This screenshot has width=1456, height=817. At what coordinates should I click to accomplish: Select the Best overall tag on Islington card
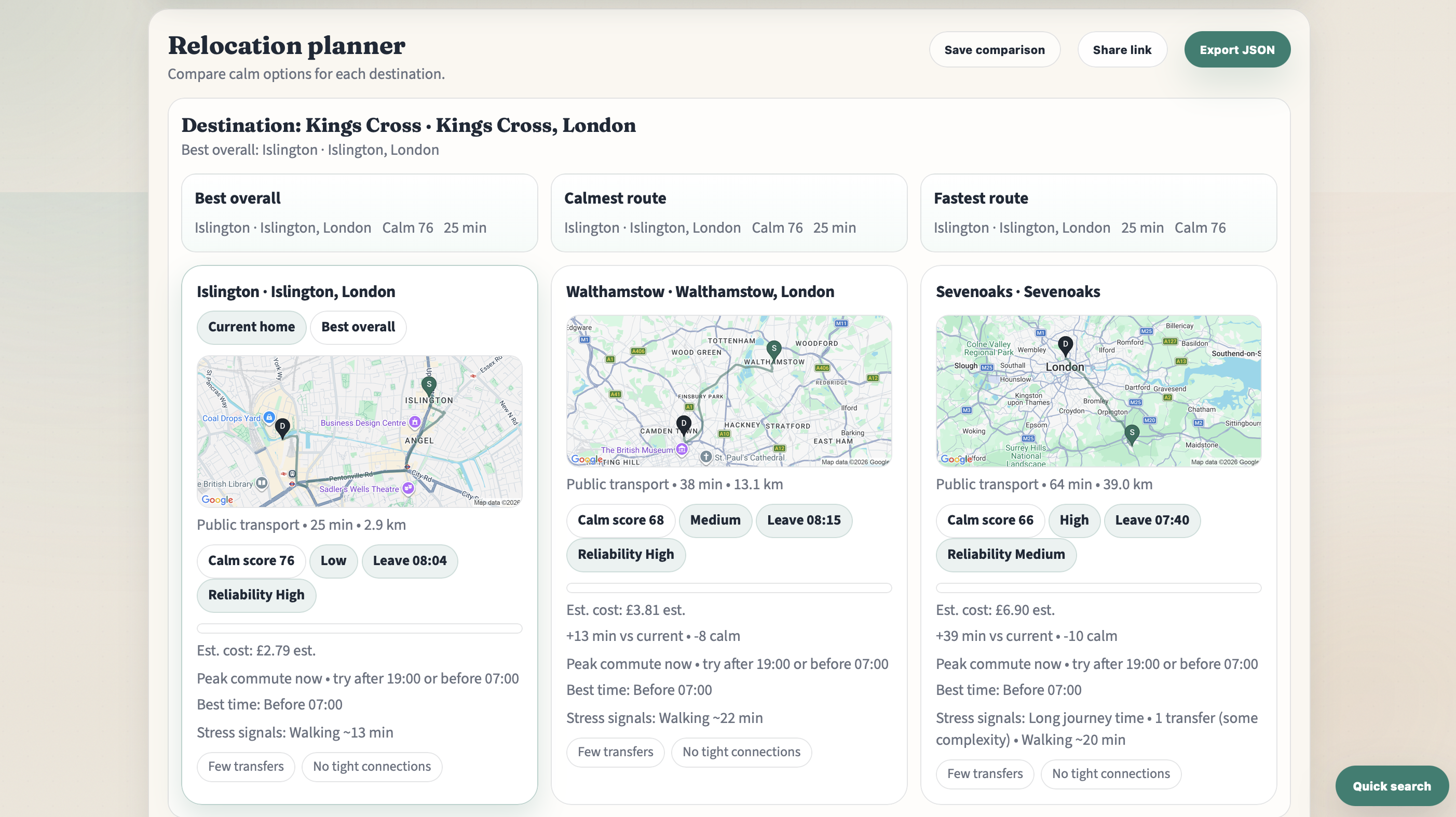[358, 327]
